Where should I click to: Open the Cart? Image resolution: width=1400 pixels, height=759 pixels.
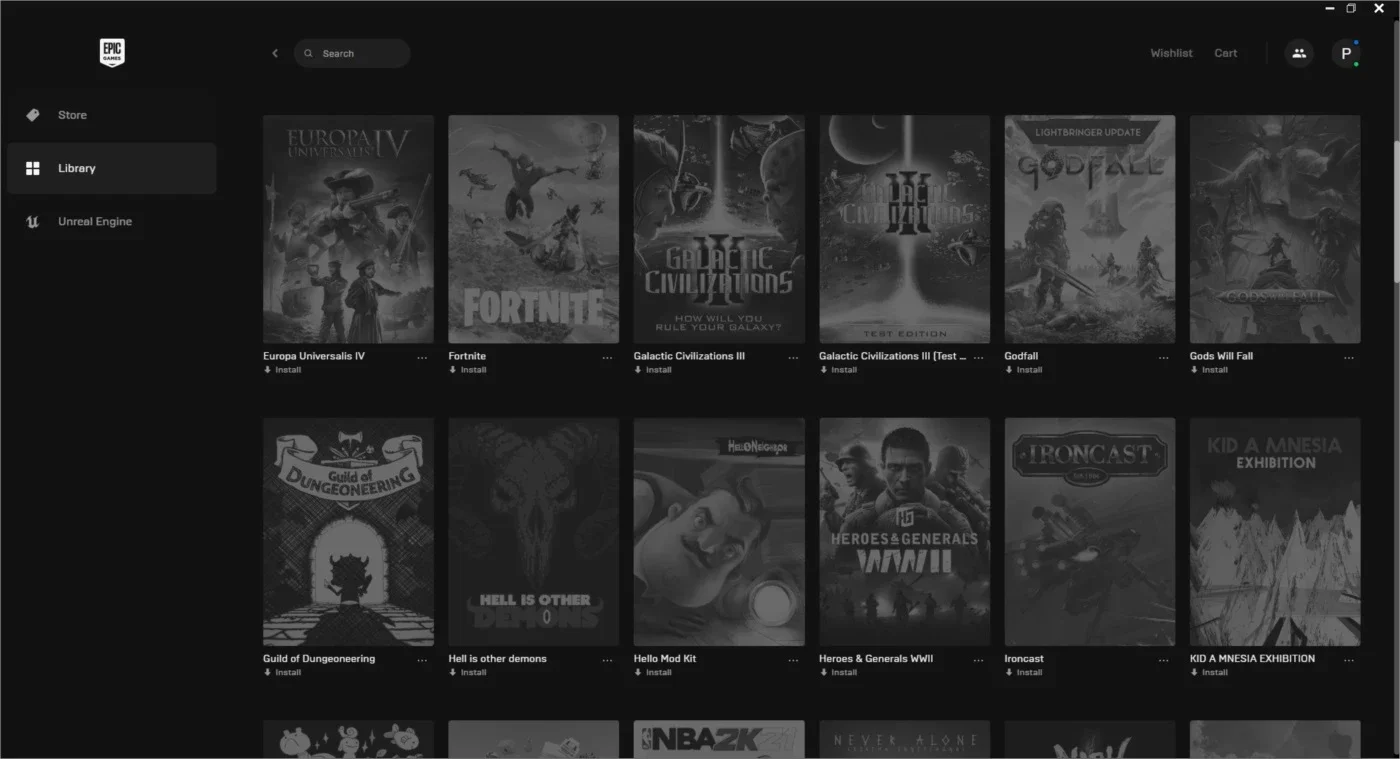point(1225,53)
